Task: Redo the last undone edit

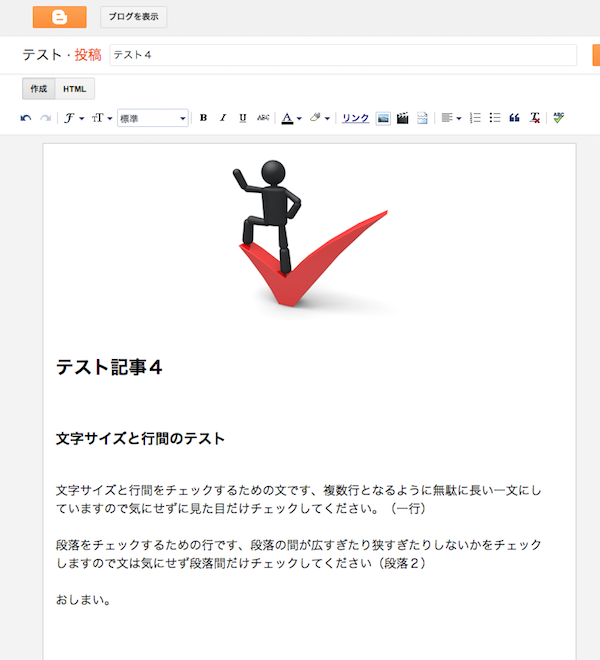Action: coord(45,118)
